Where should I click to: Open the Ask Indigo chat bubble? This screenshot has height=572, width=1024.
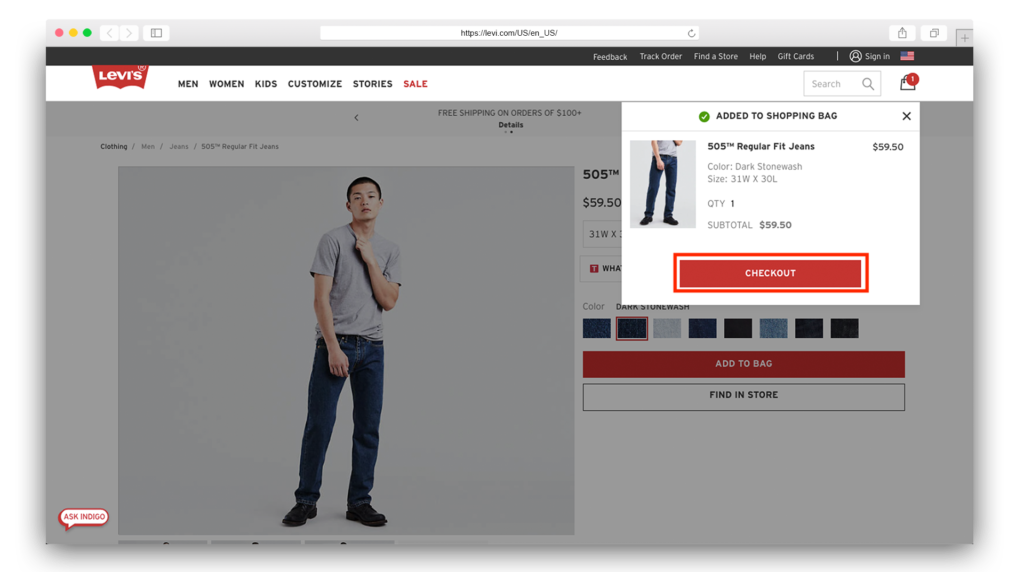tap(84, 517)
